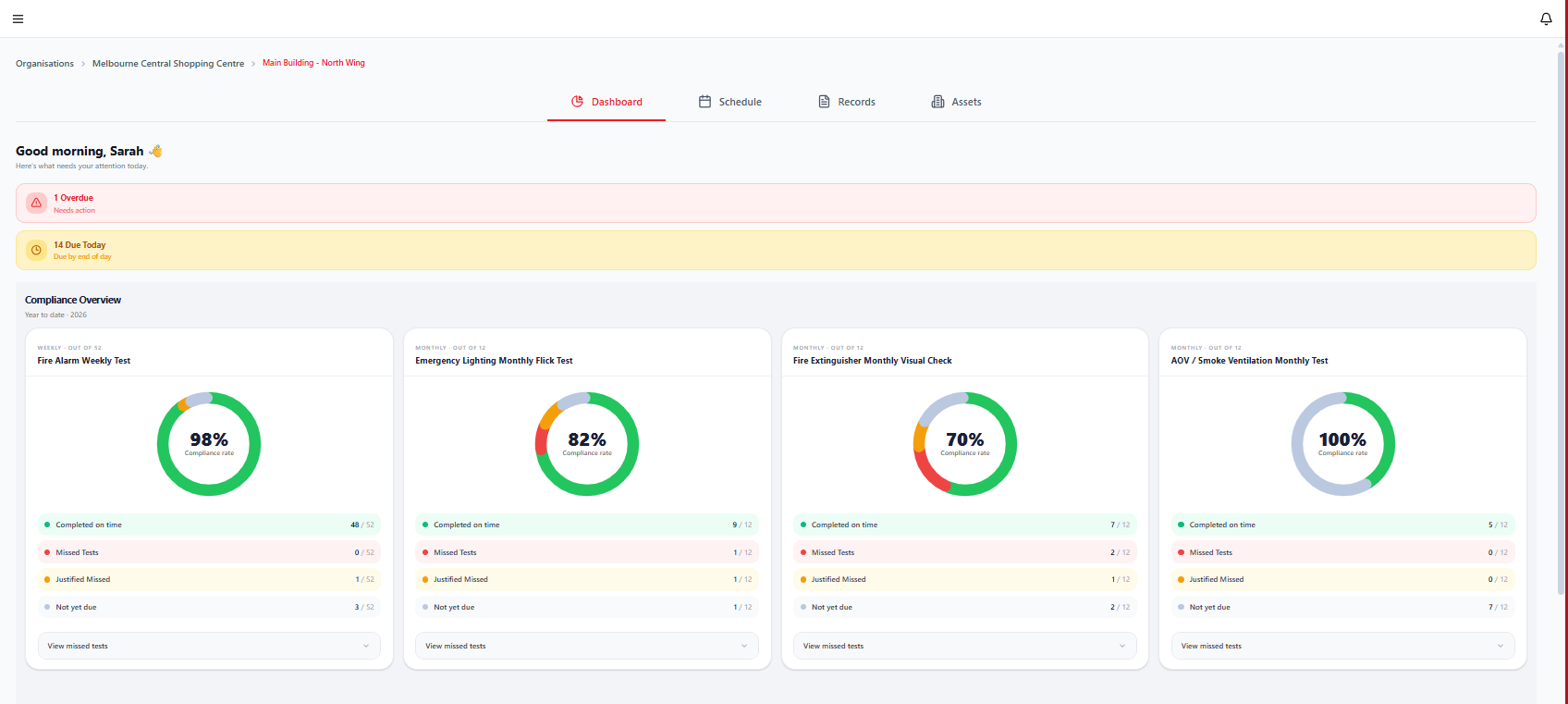Click Missed Tests row showing 2 / 12

[965, 552]
